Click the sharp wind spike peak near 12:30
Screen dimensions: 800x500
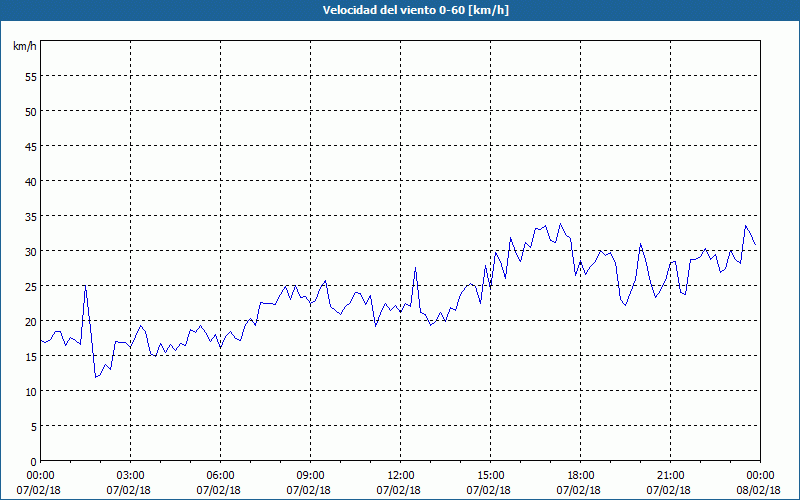click(415, 267)
